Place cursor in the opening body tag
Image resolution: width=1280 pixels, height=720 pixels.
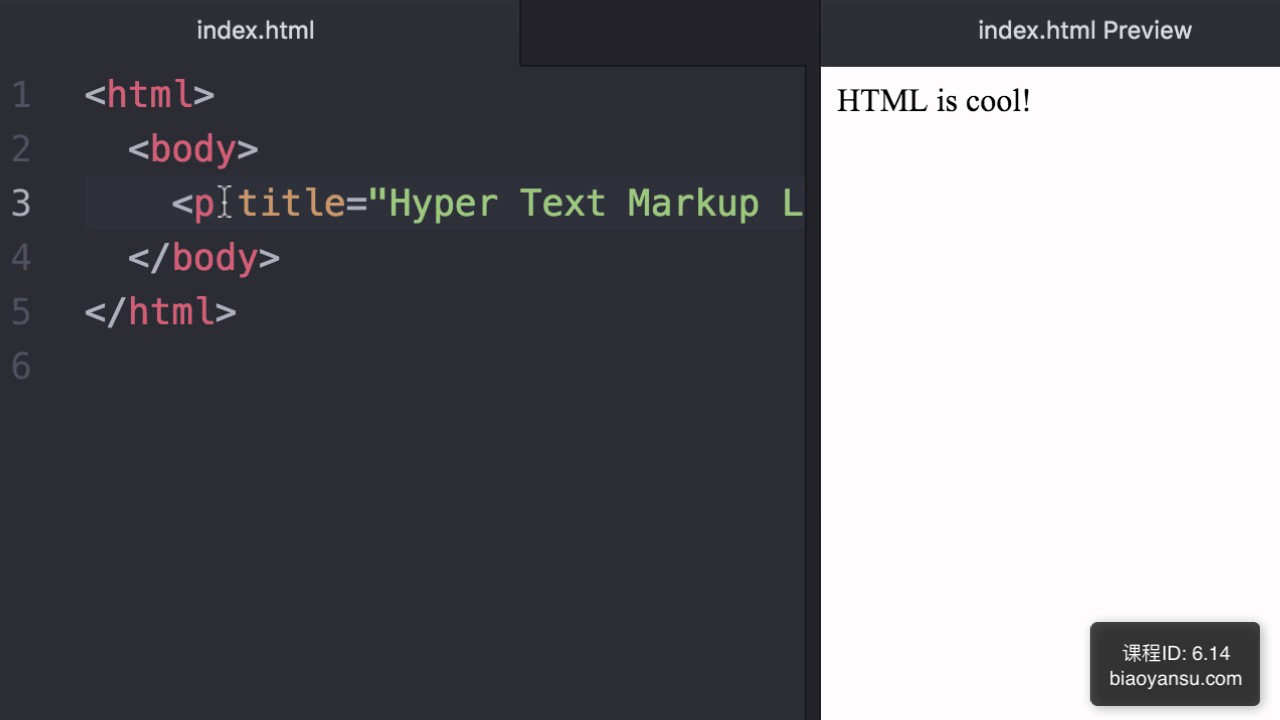pyautogui.click(x=193, y=150)
